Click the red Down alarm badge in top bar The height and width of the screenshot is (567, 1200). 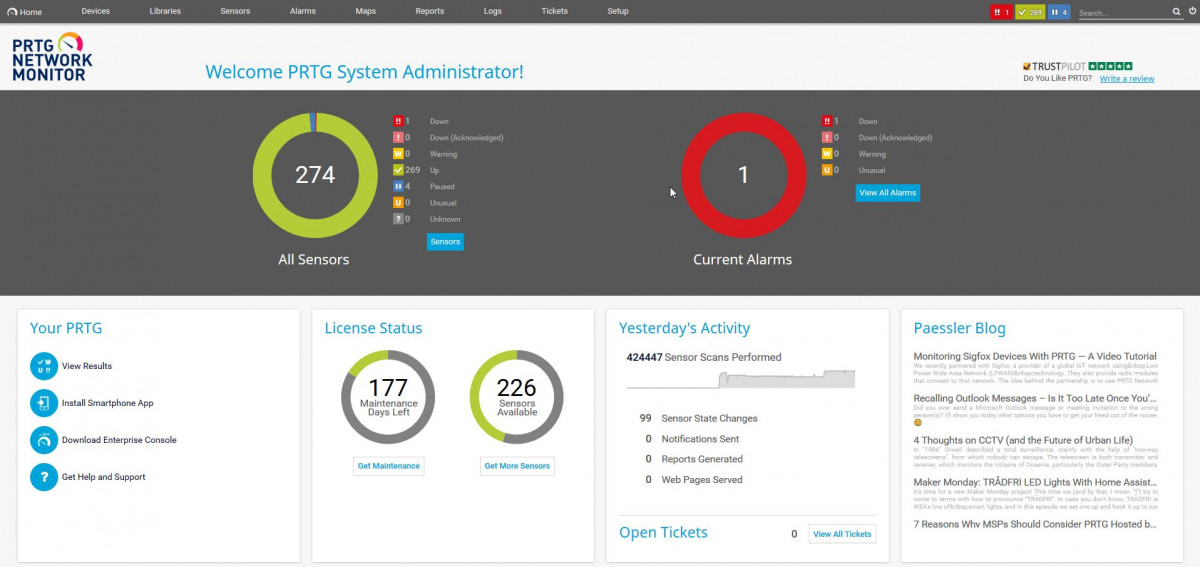tap(1001, 12)
